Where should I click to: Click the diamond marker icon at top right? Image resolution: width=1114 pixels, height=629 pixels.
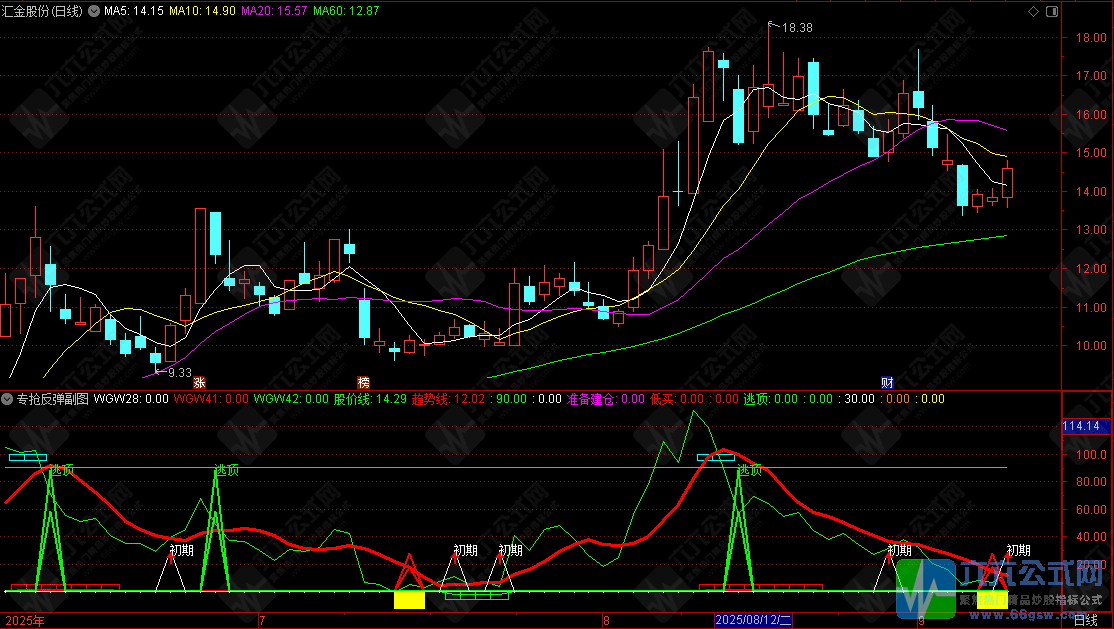point(1034,11)
